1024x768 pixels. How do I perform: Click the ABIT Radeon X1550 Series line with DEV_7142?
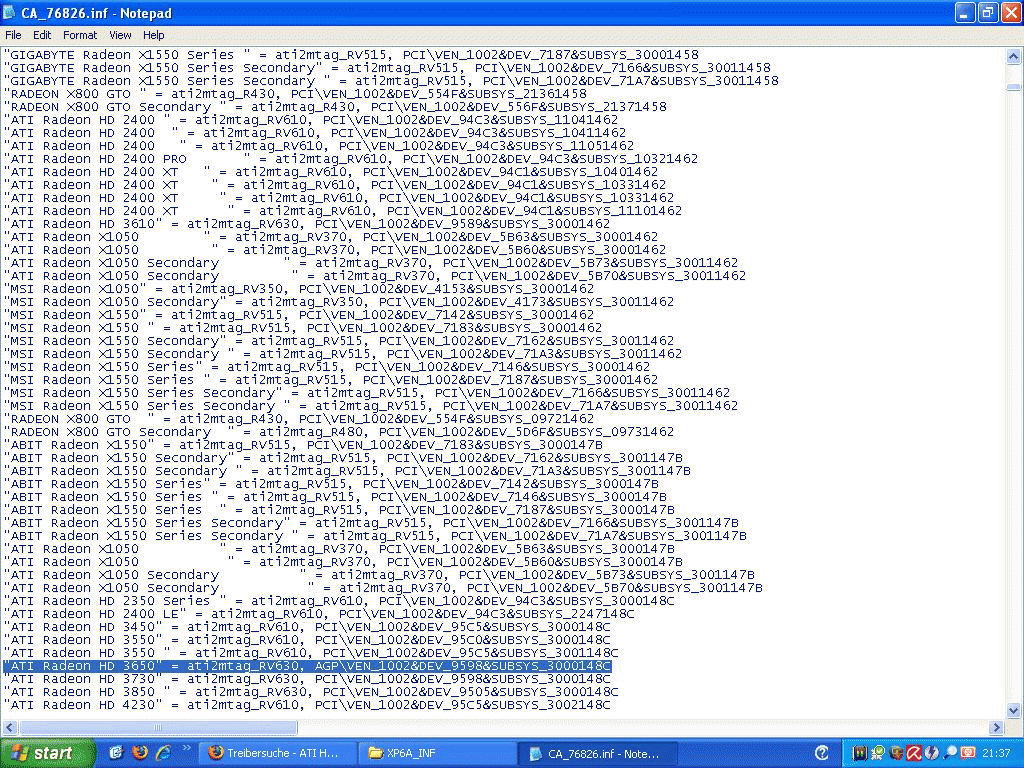coord(332,484)
